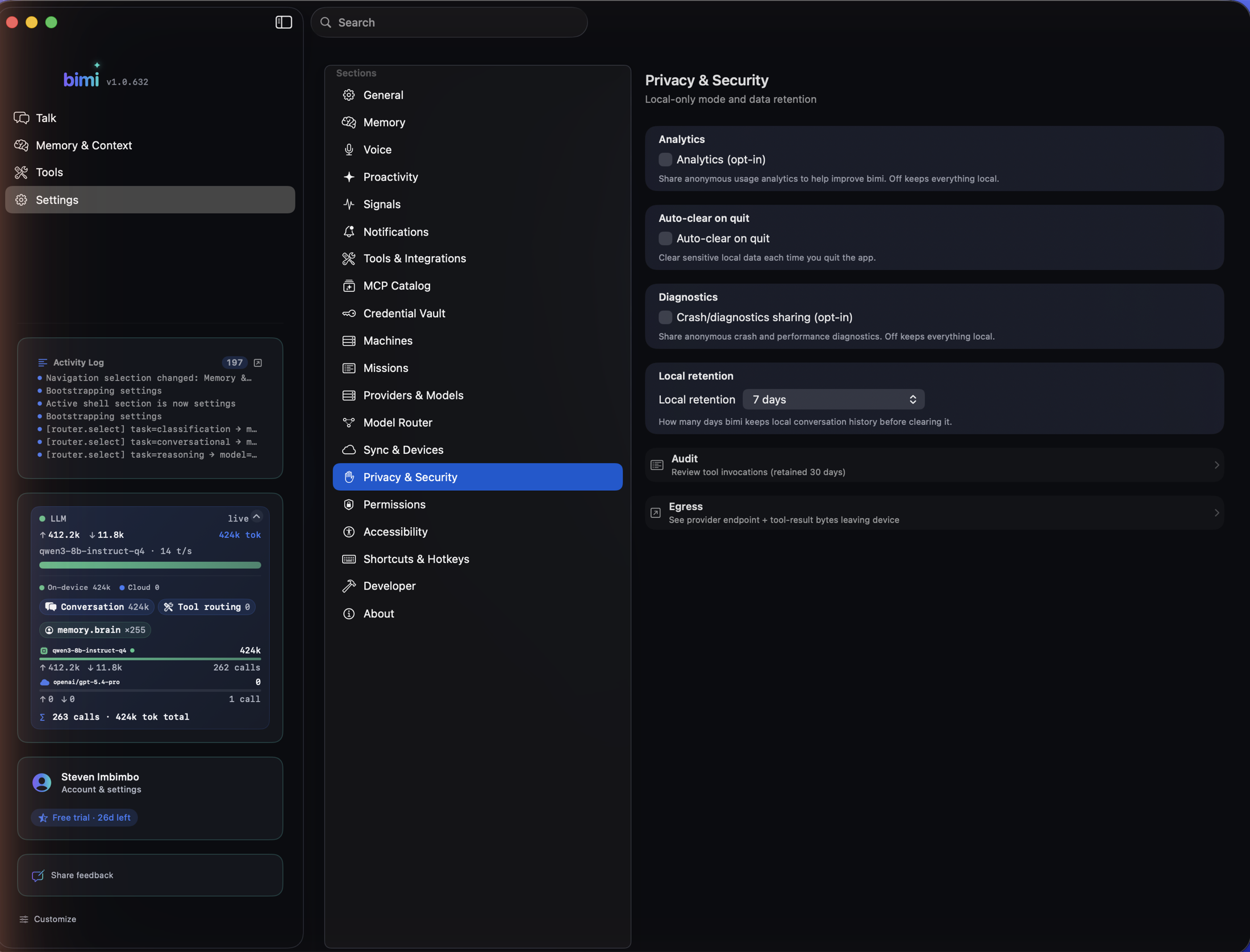The width and height of the screenshot is (1250, 952).
Task: Click the "openai/gpt-5.4-pro" model row
Action: (150, 682)
